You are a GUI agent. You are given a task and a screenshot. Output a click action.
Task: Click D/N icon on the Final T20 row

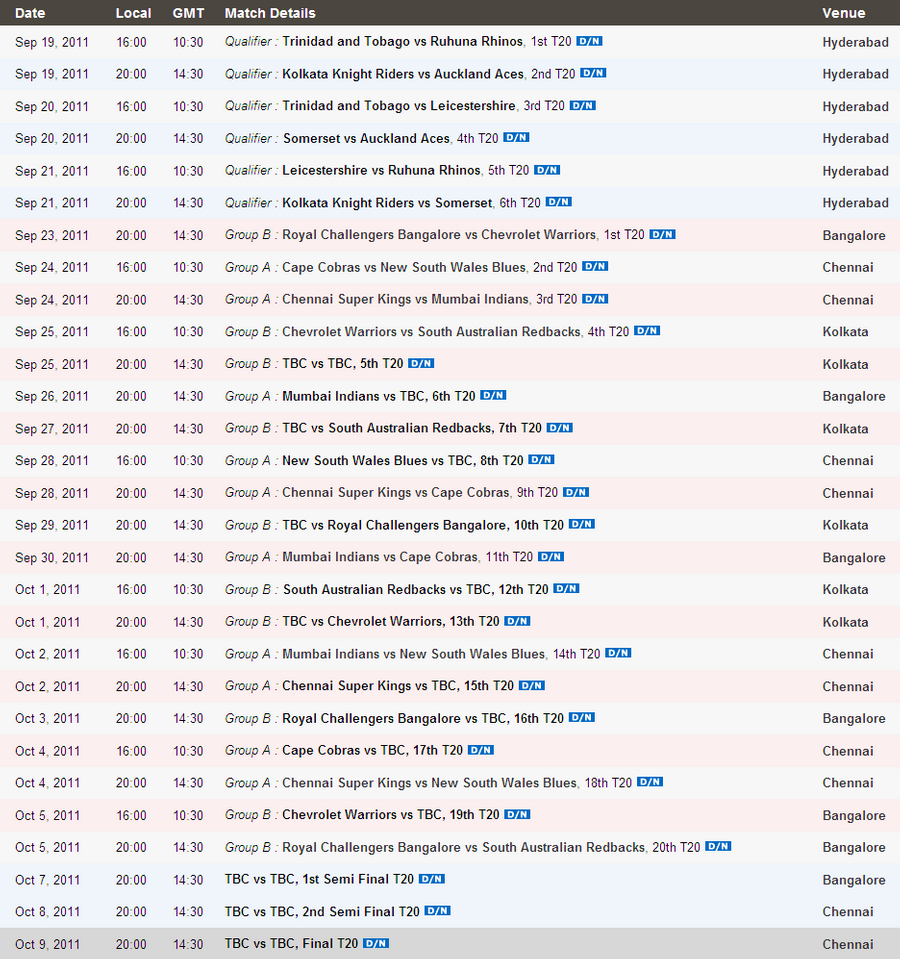click(375, 943)
